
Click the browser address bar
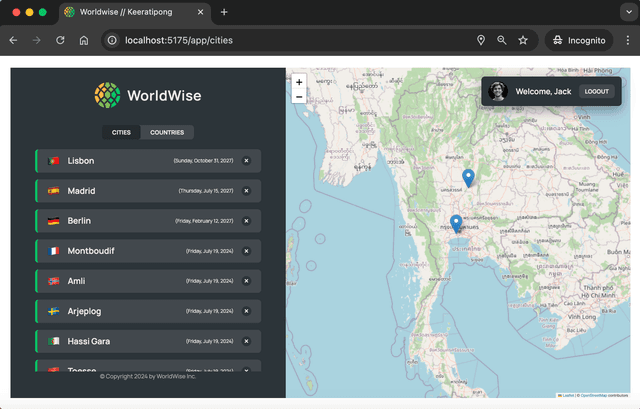[x=290, y=40]
